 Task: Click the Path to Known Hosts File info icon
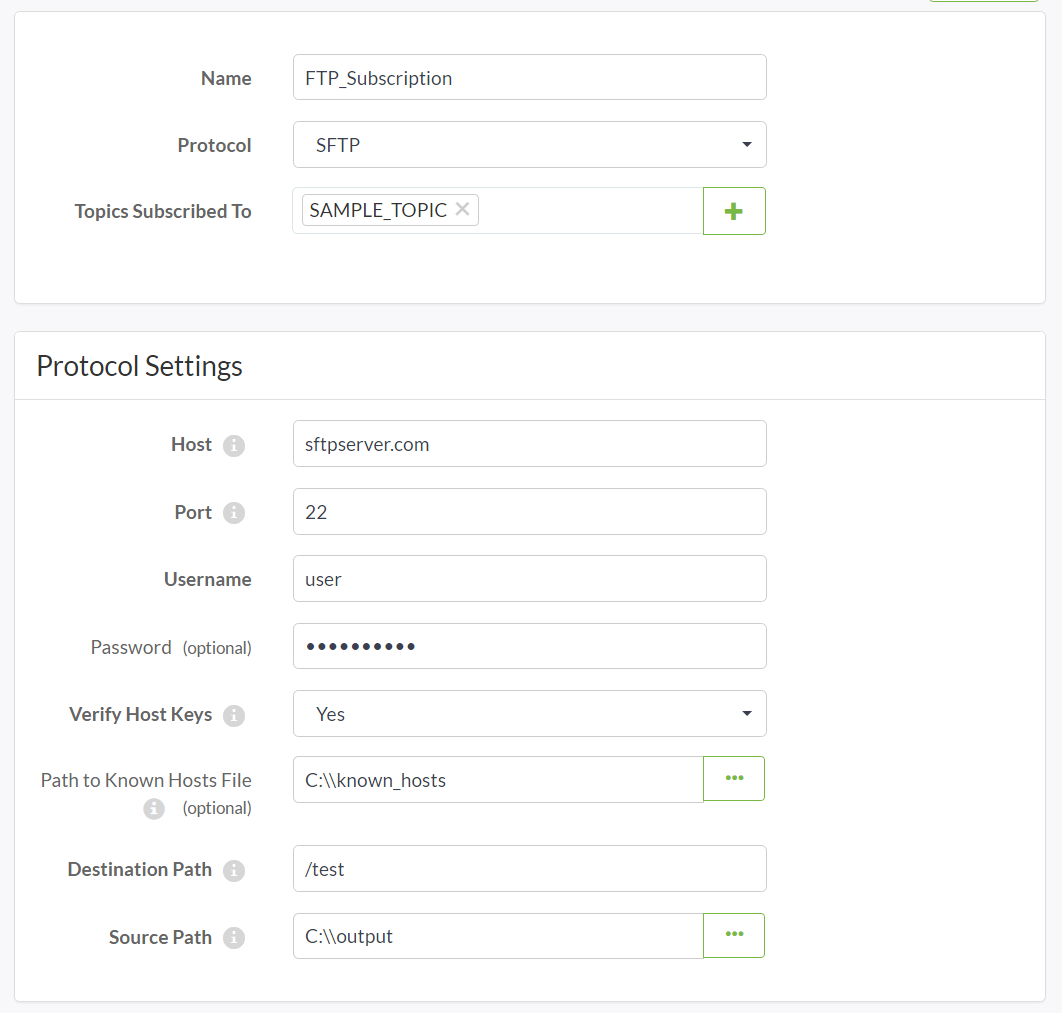(x=154, y=809)
